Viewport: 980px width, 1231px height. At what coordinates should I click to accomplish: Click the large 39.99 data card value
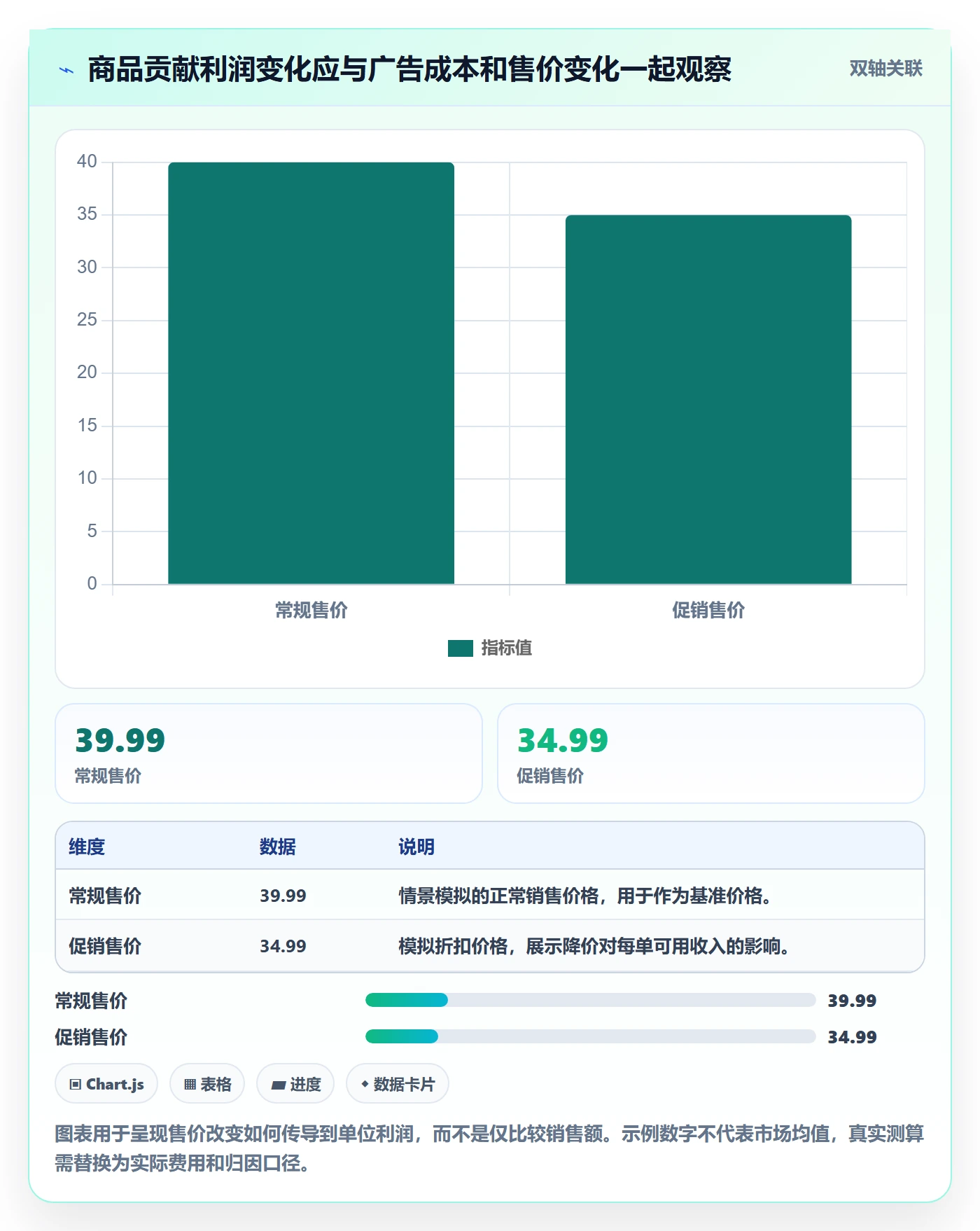coord(120,741)
